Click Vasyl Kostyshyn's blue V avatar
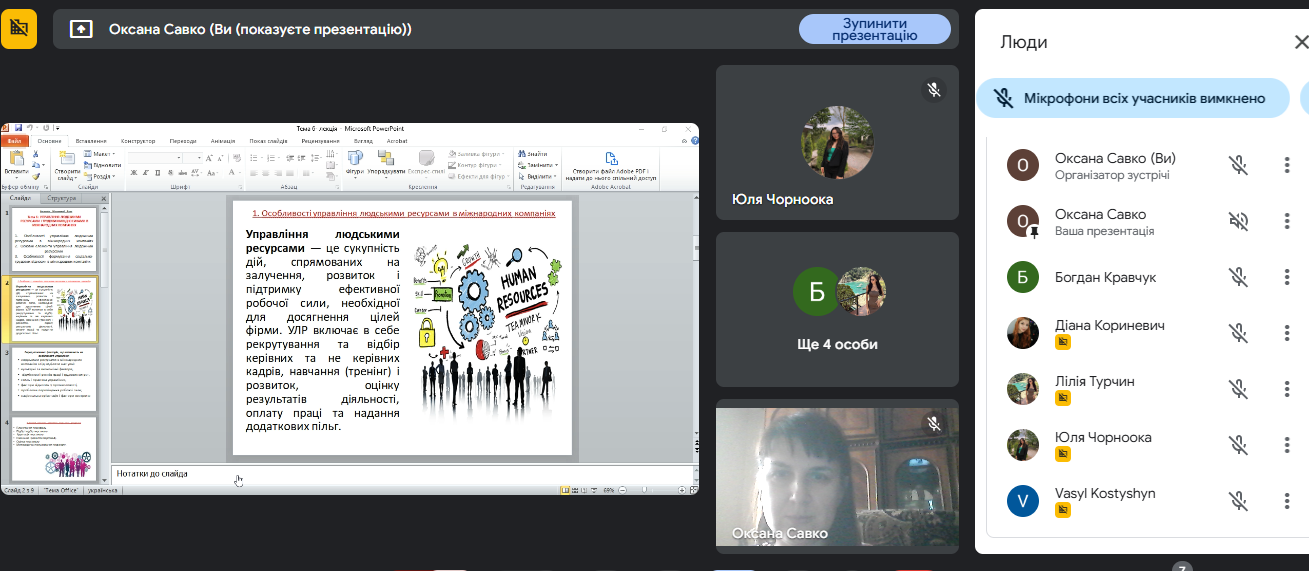This screenshot has height=571, width=1309. (x=1022, y=501)
